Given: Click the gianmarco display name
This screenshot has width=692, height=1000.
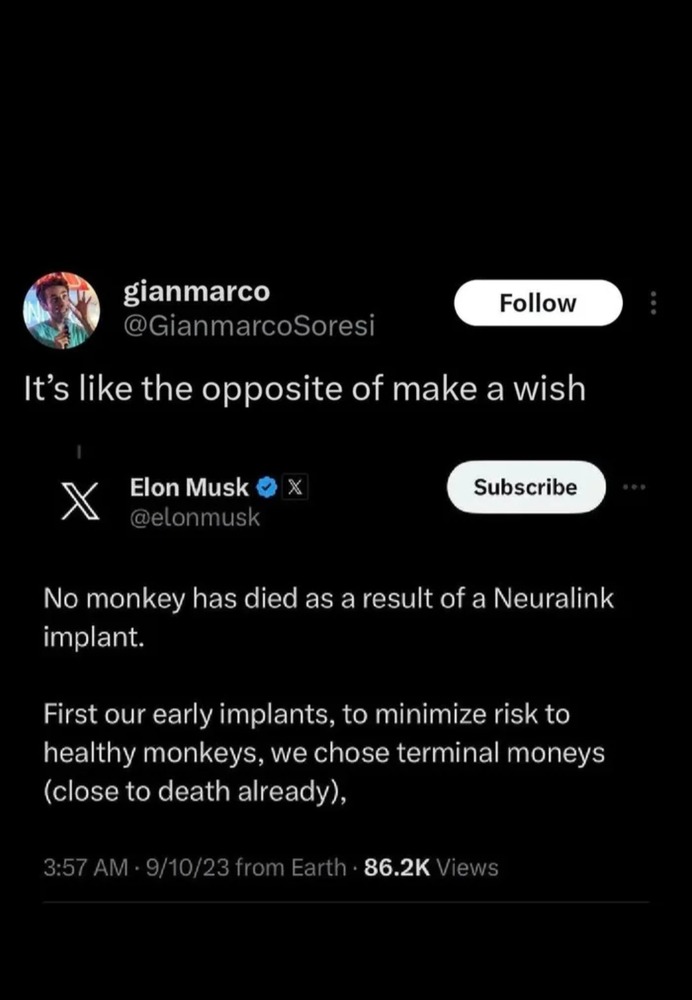Looking at the screenshot, I should click(196, 291).
